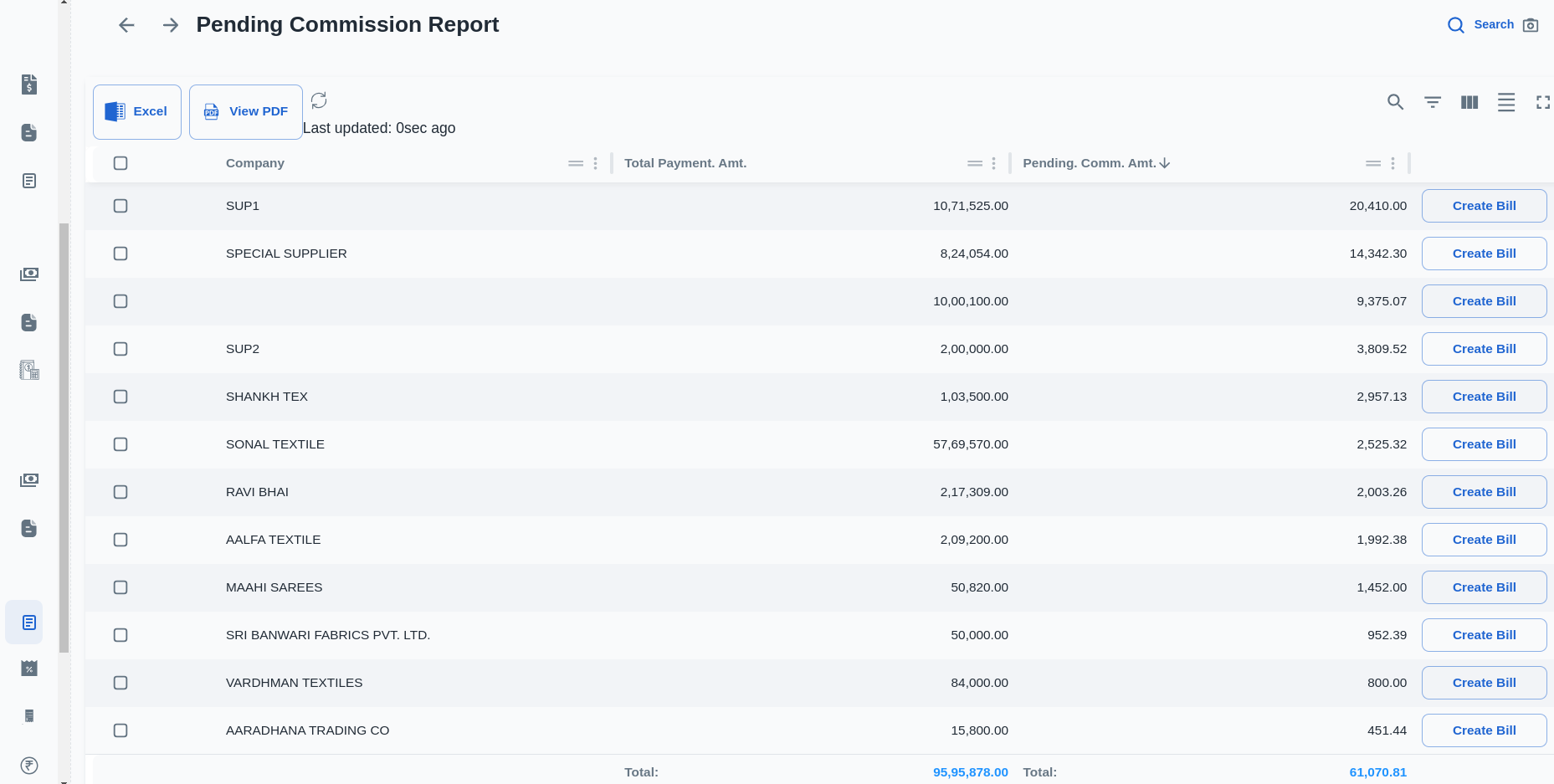Image resolution: width=1554 pixels, height=784 pixels.
Task: Open the Company column options menu
Action: [595, 163]
